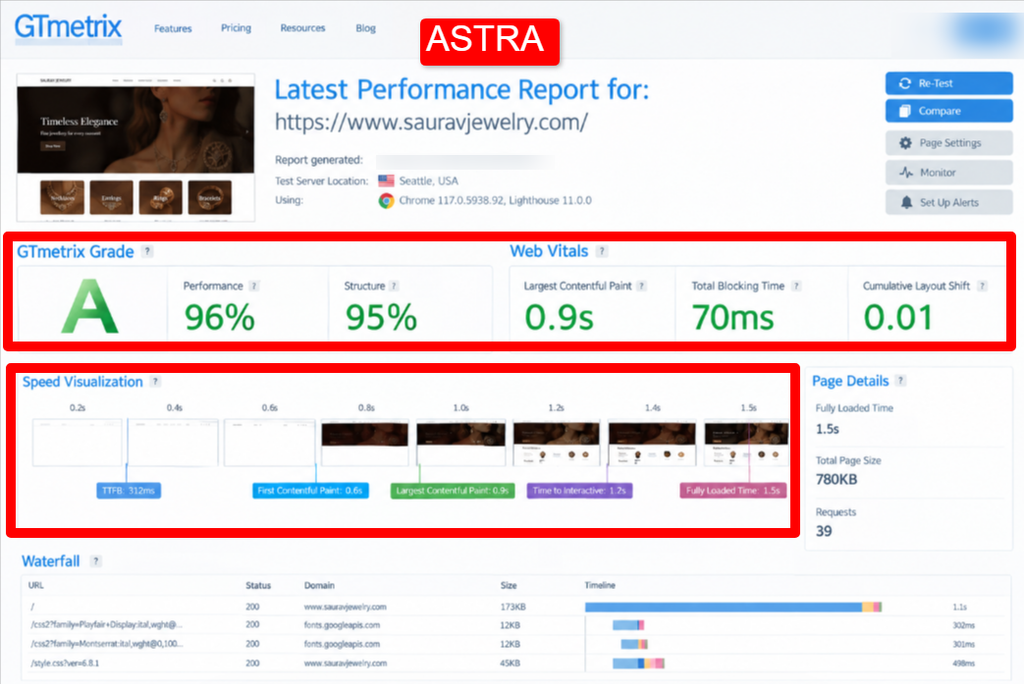Screen dimensions: 1024x684
Task: Click the USA flag icon
Action: tap(386, 180)
